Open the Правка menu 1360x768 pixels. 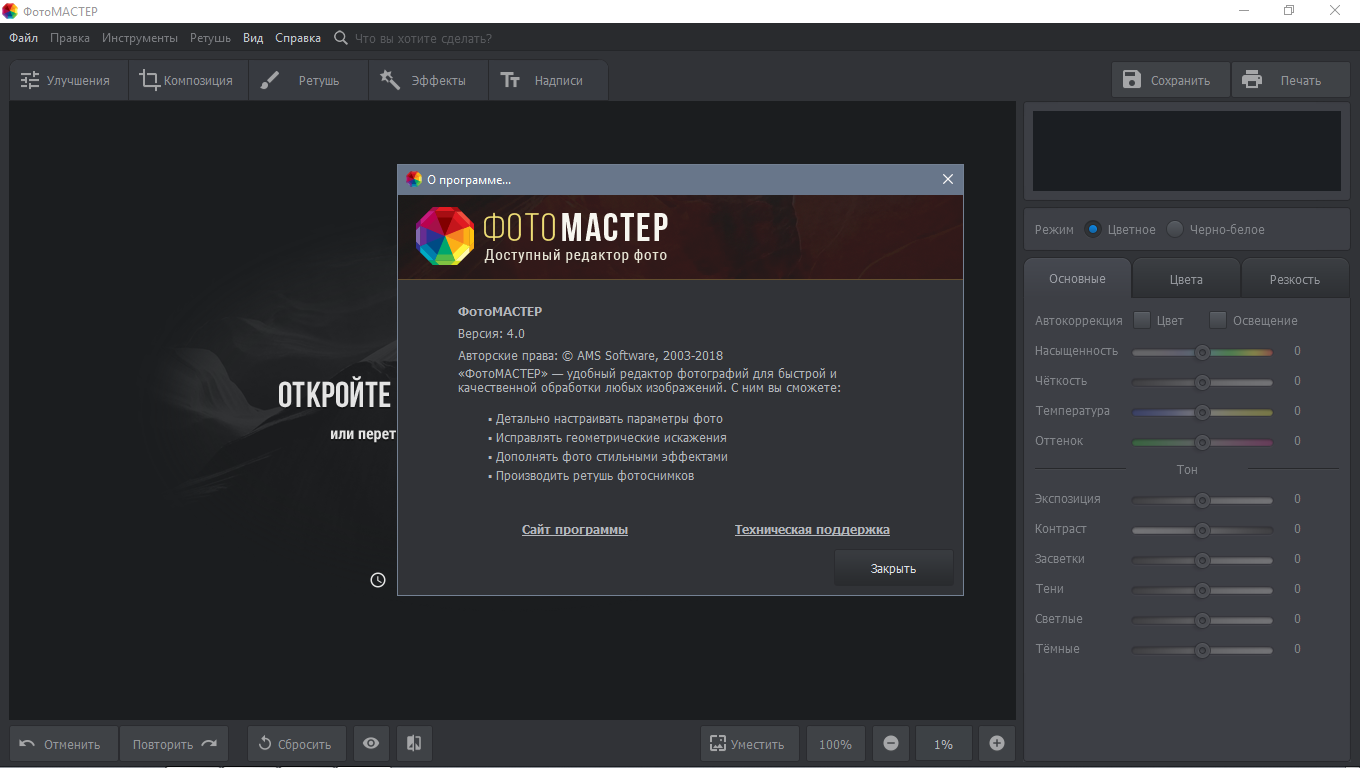coord(70,38)
